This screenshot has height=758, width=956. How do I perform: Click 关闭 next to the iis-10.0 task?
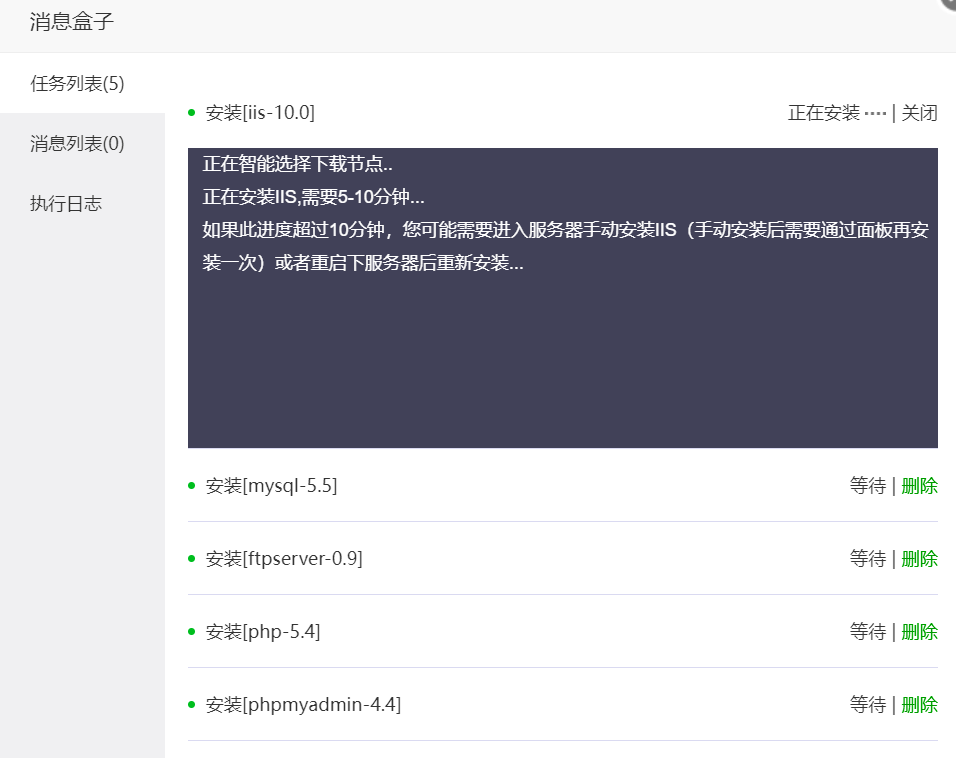[919, 113]
